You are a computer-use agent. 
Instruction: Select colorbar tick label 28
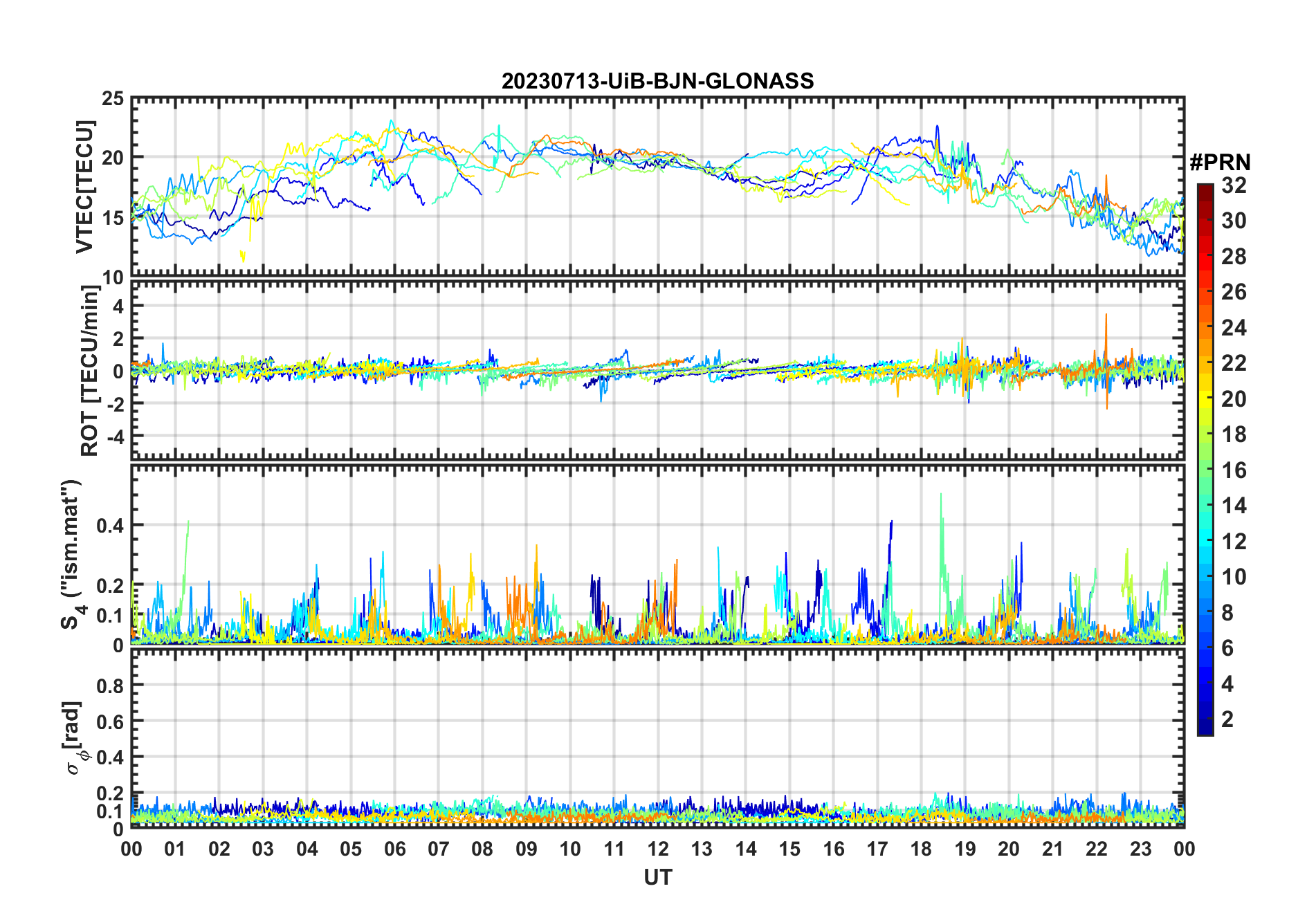coord(1234,257)
